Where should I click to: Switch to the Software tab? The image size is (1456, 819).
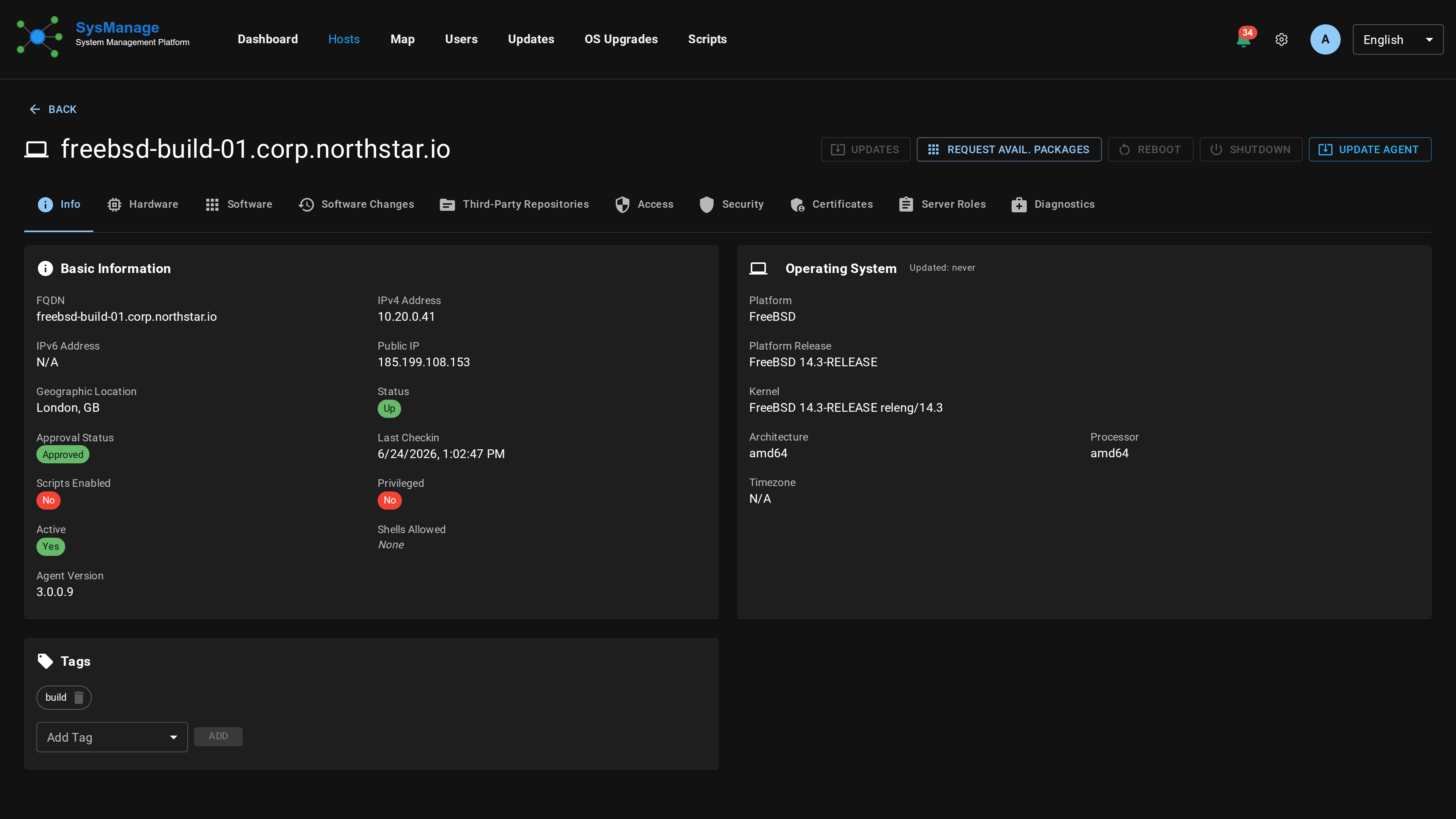(x=239, y=205)
